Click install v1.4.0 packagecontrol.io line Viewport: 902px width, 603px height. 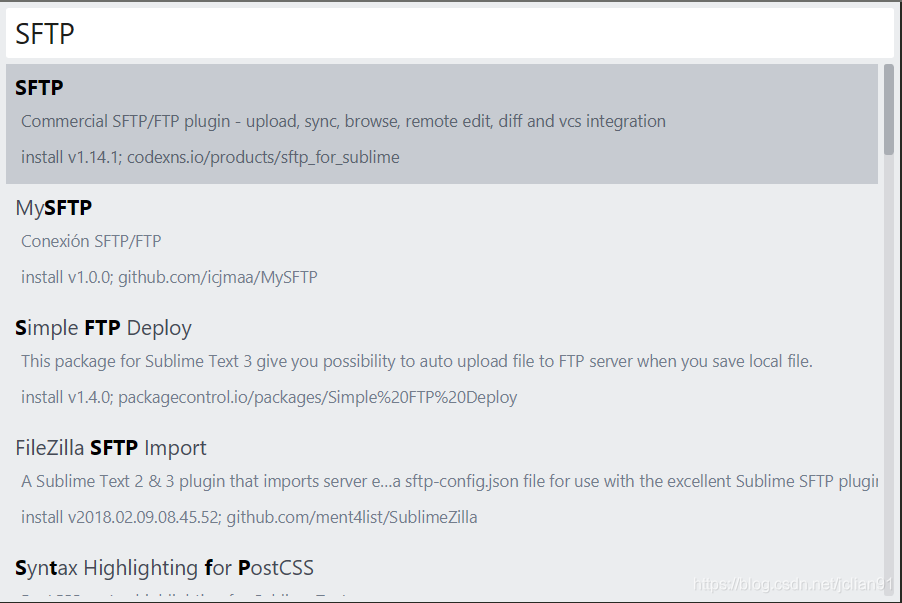(x=269, y=397)
